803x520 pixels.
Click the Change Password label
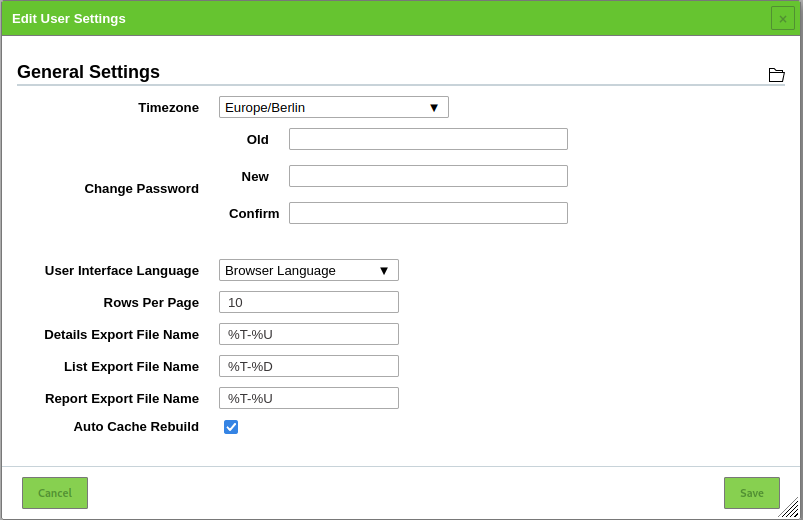141,189
